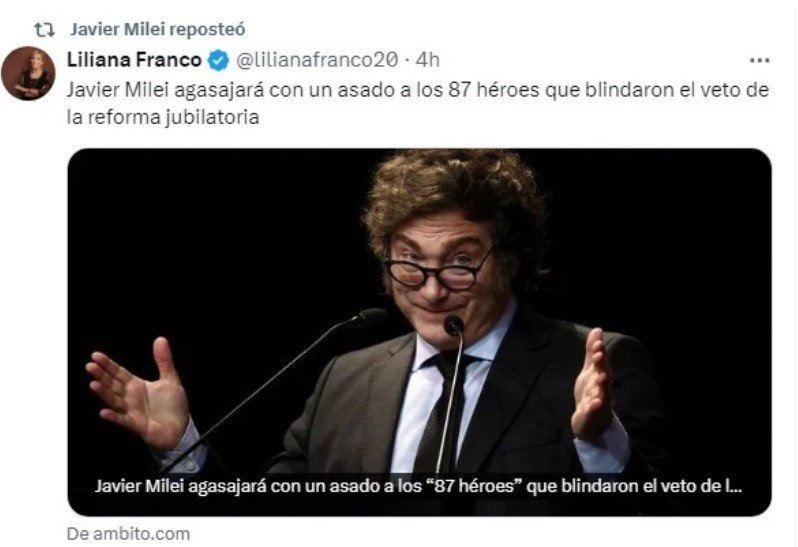The image size is (798, 547).
Task: Click the Liliana Franco display name
Action: click(x=134, y=60)
